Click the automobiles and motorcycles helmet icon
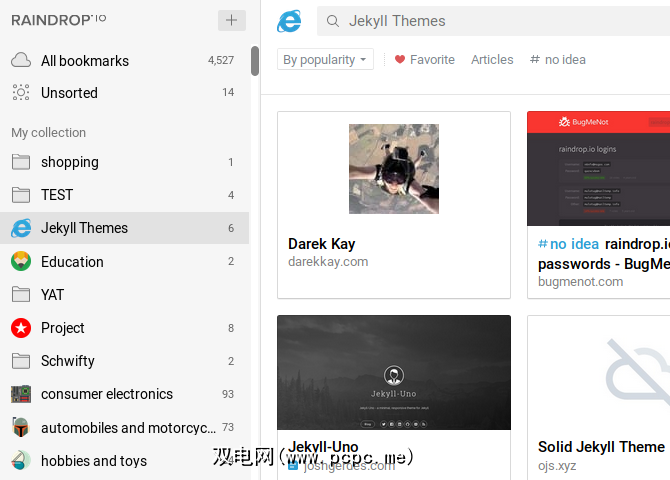This screenshot has width=670, height=480. point(21,427)
